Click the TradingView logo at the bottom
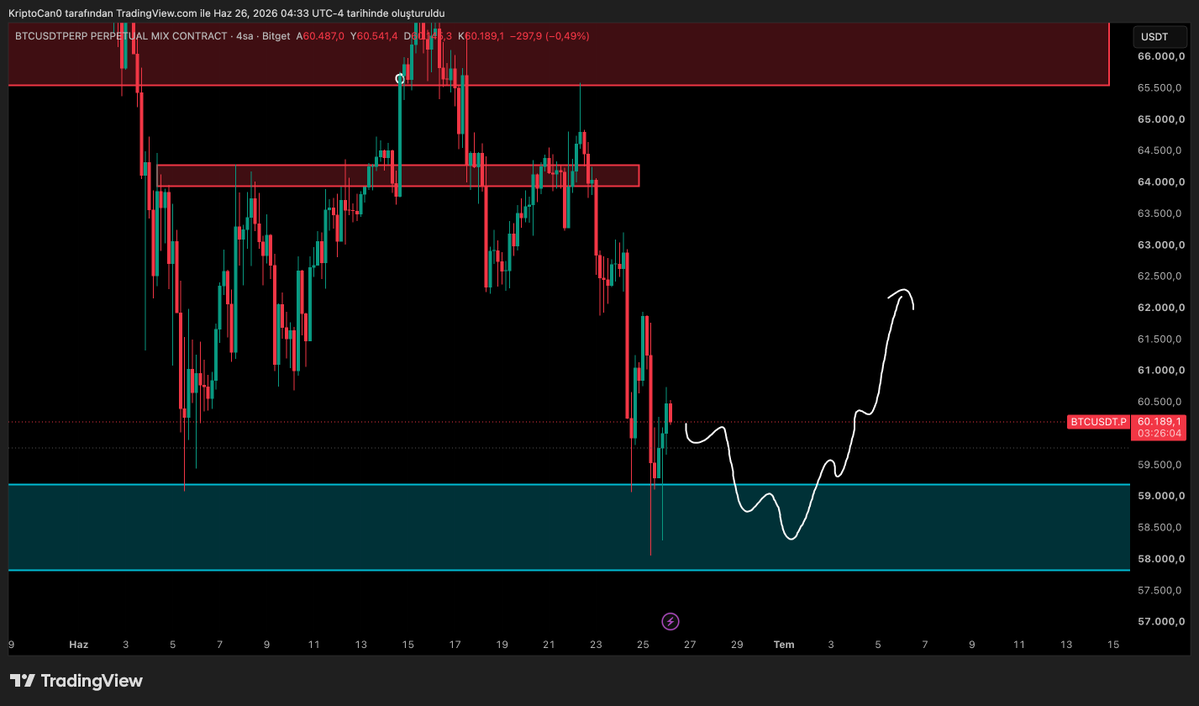Screen dimensions: 1199x706 [76, 681]
